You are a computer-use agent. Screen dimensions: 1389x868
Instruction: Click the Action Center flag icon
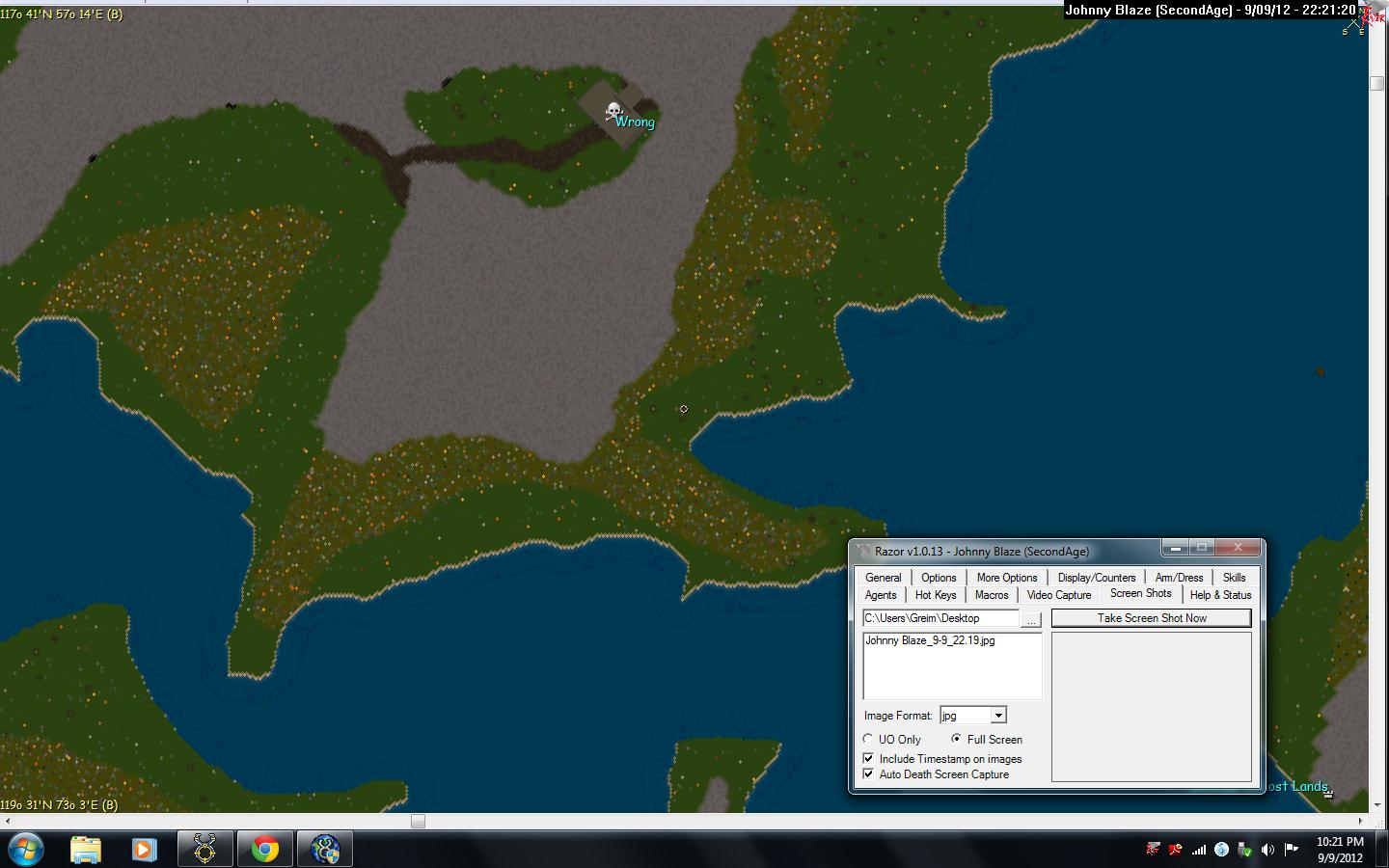coord(1291,850)
